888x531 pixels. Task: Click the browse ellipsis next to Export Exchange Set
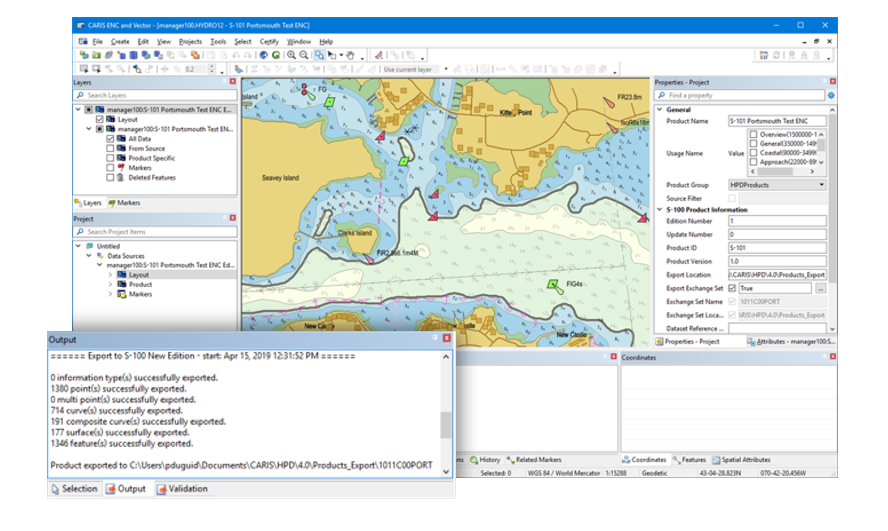pyautogui.click(x=820, y=288)
